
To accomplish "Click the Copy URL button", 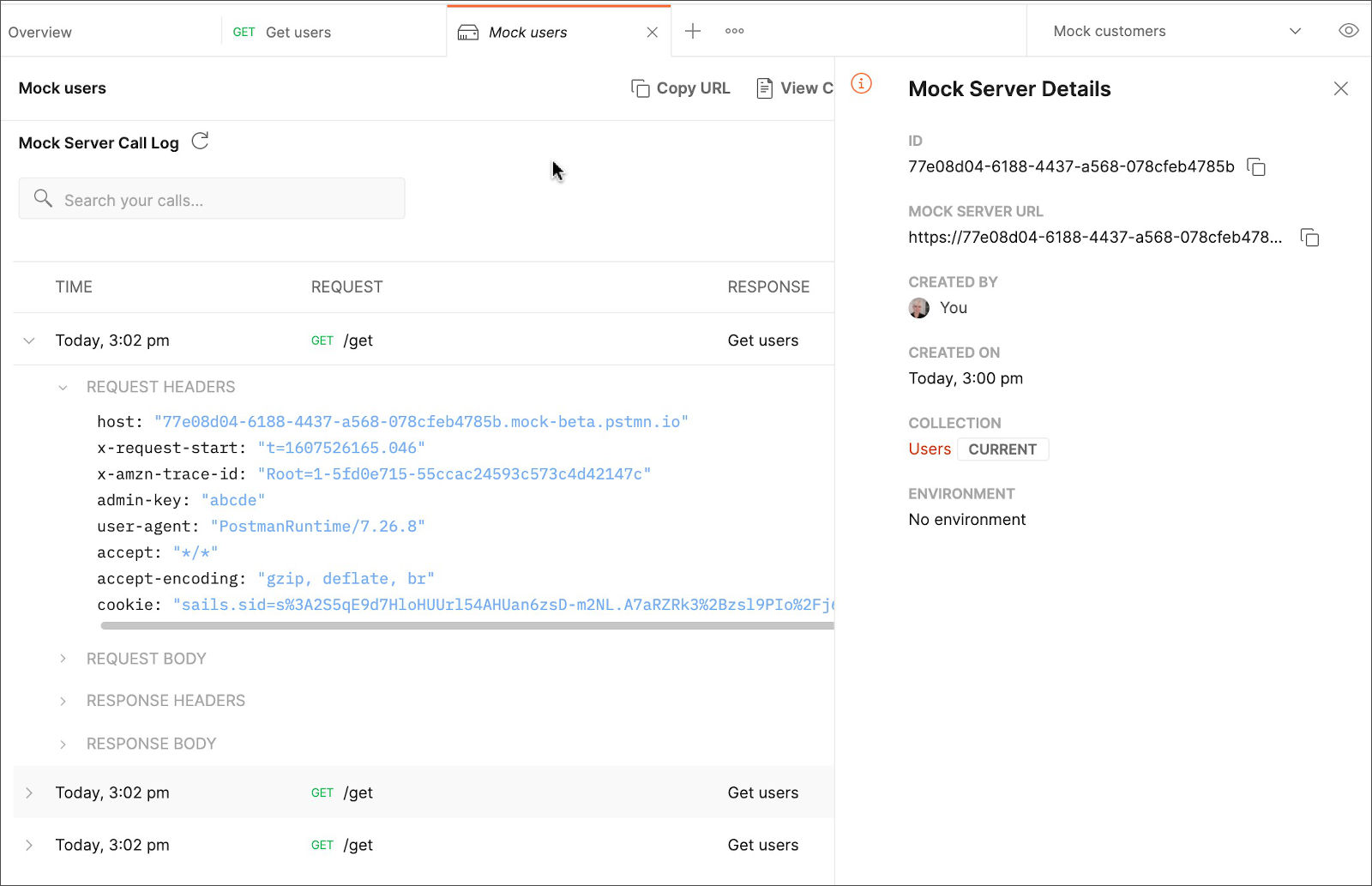I will pyautogui.click(x=681, y=88).
